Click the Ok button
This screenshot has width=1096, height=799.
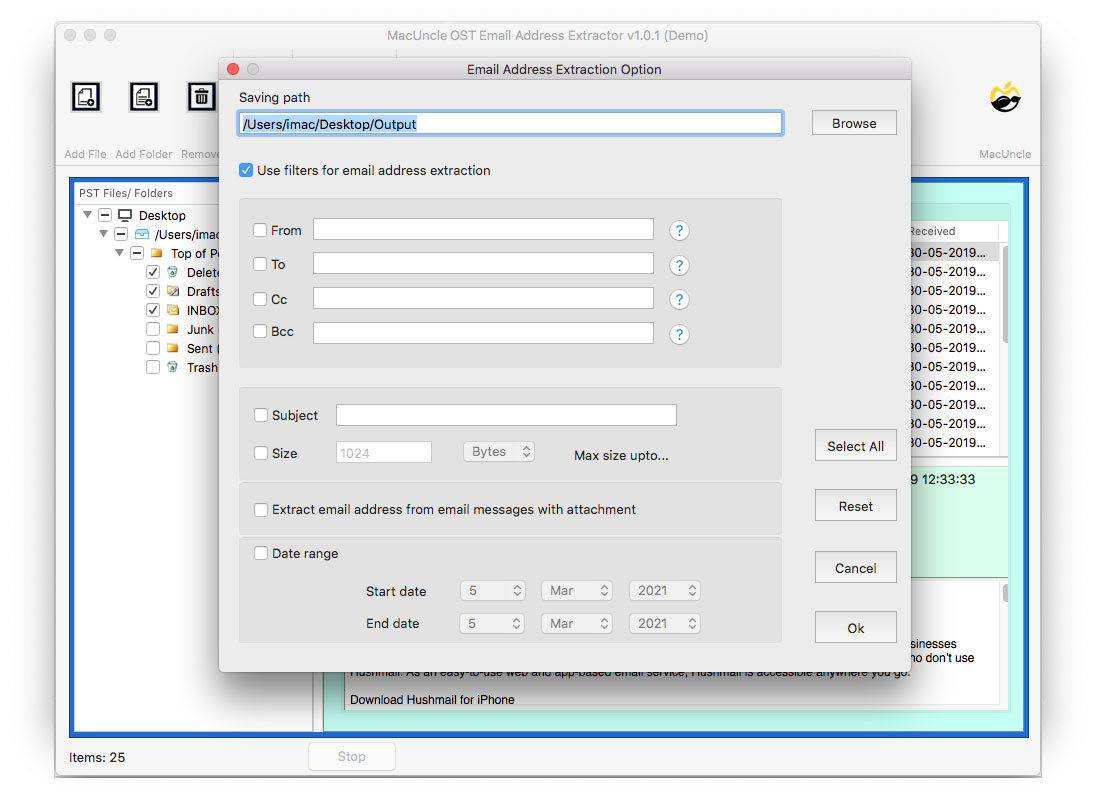pos(856,628)
